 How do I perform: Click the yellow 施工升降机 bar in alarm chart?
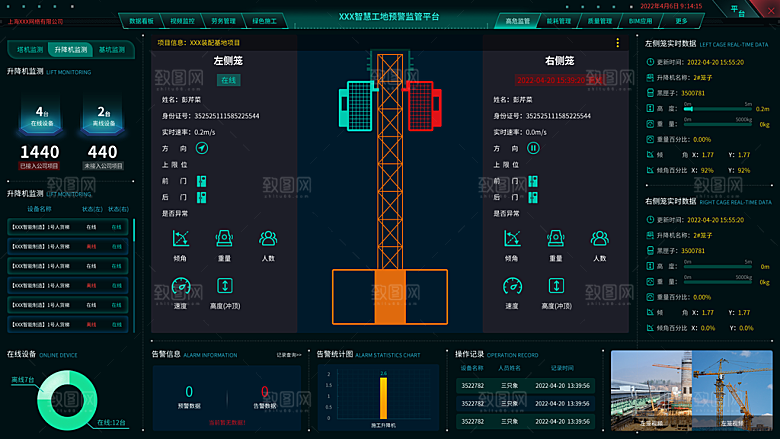tap(383, 398)
